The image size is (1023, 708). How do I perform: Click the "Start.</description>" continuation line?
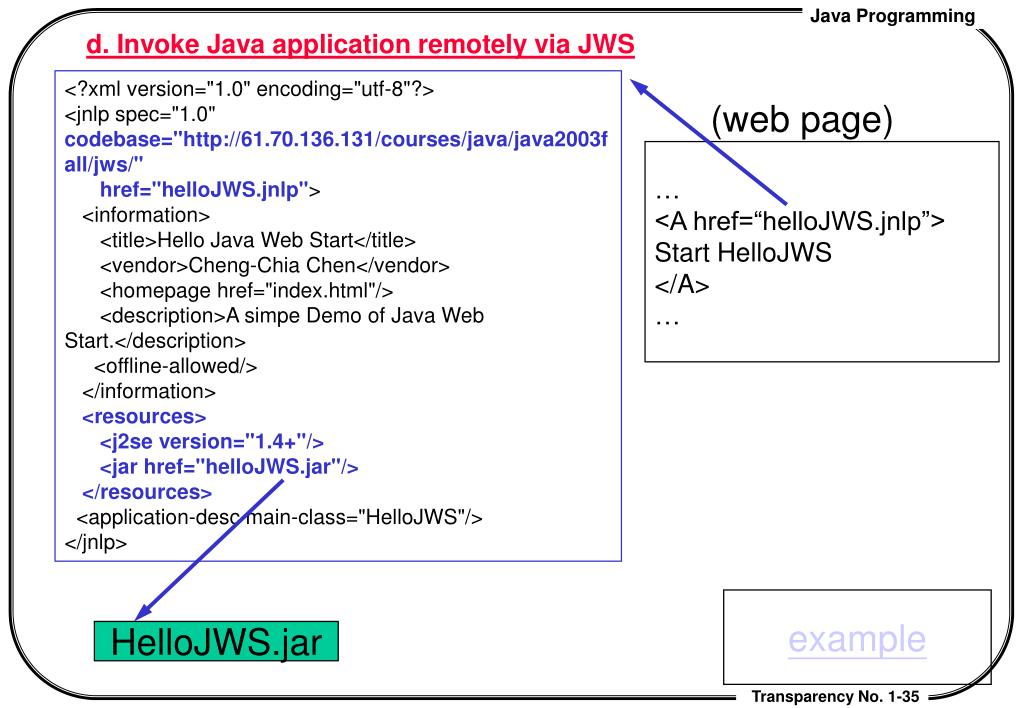[155, 341]
